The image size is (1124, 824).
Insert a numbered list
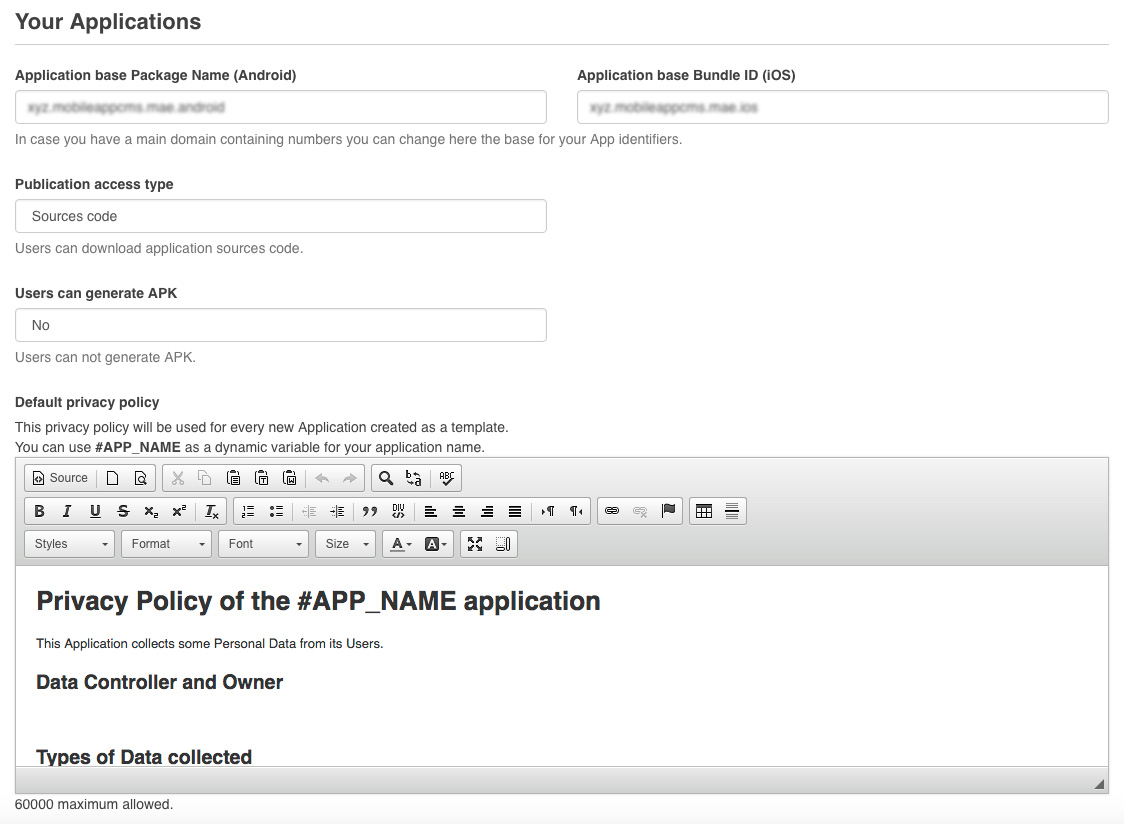tap(248, 511)
